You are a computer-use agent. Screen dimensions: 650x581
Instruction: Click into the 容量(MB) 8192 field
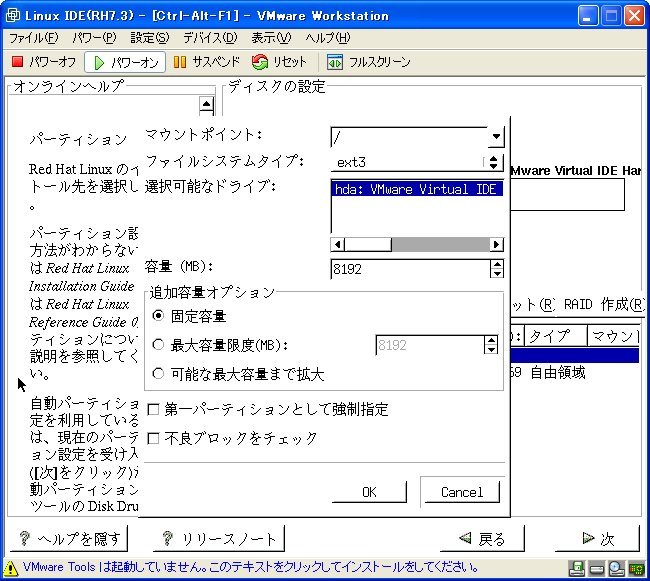point(410,269)
